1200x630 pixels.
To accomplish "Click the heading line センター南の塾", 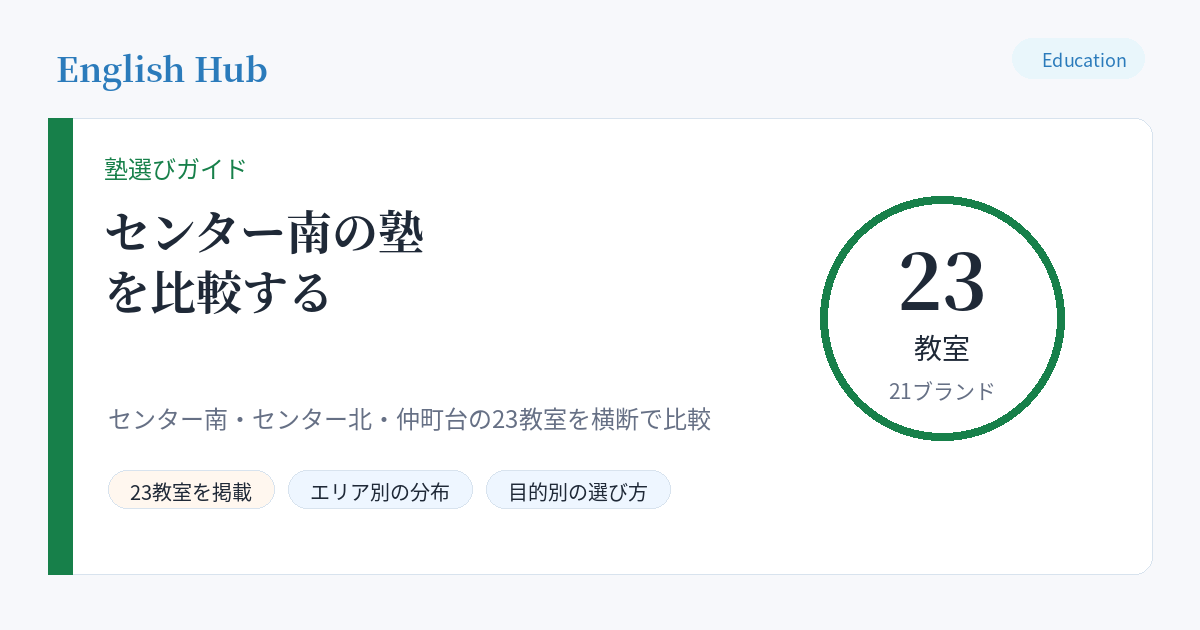I will point(265,232).
